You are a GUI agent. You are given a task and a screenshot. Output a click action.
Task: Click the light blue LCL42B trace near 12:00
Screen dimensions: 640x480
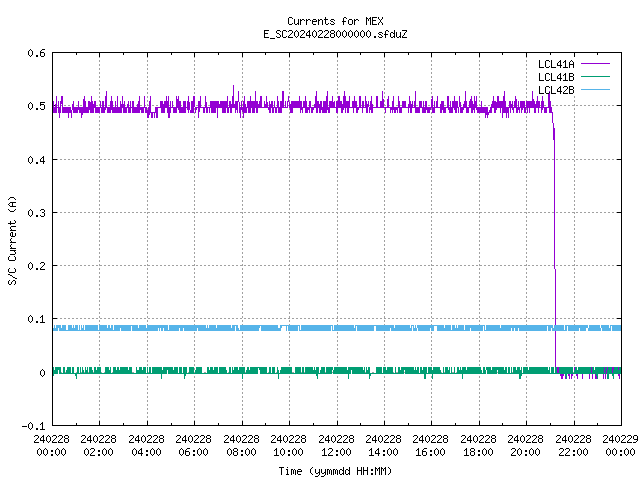pyautogui.click(x=337, y=328)
